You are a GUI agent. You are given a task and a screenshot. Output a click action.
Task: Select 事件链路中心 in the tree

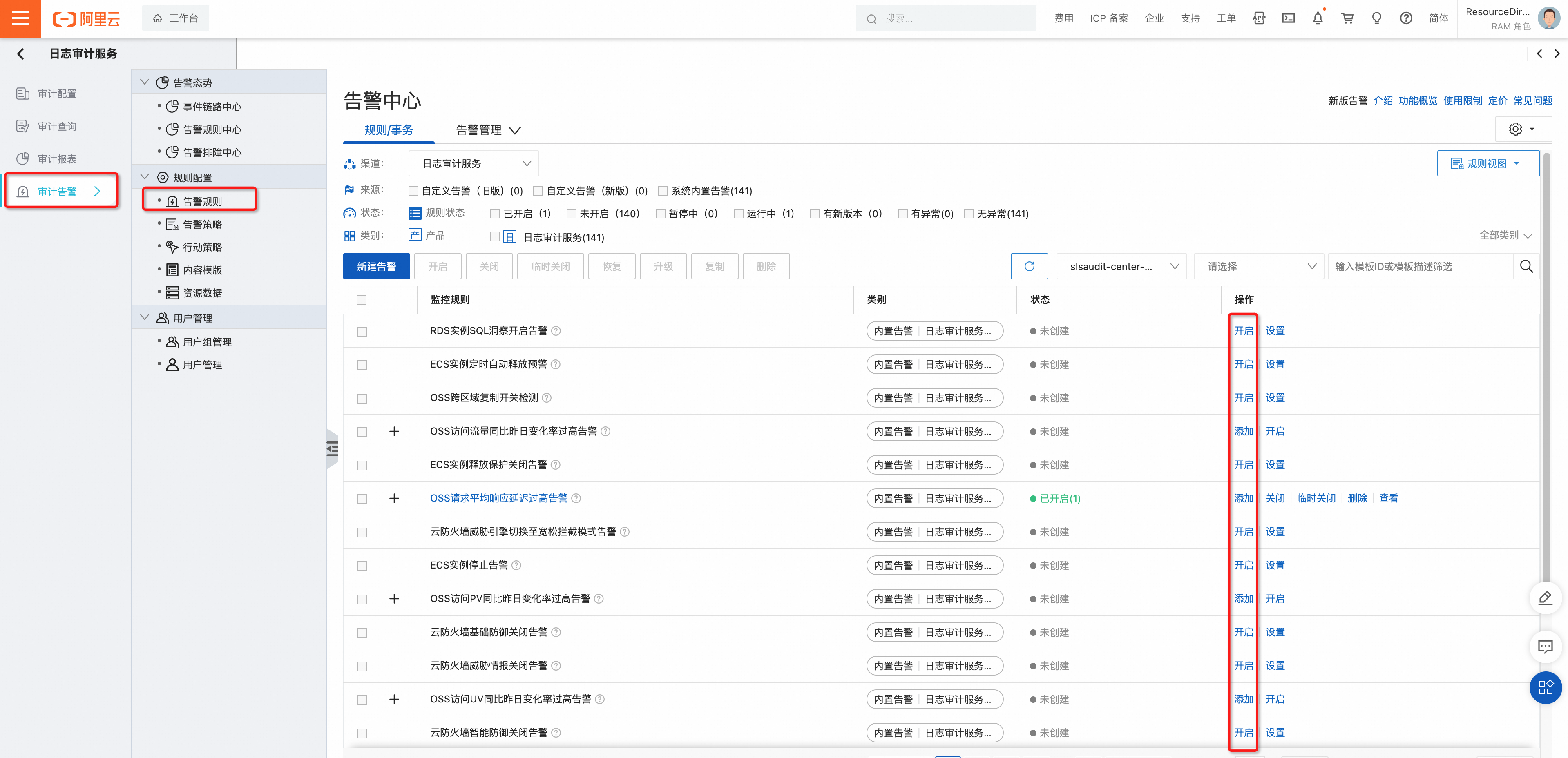coord(212,107)
